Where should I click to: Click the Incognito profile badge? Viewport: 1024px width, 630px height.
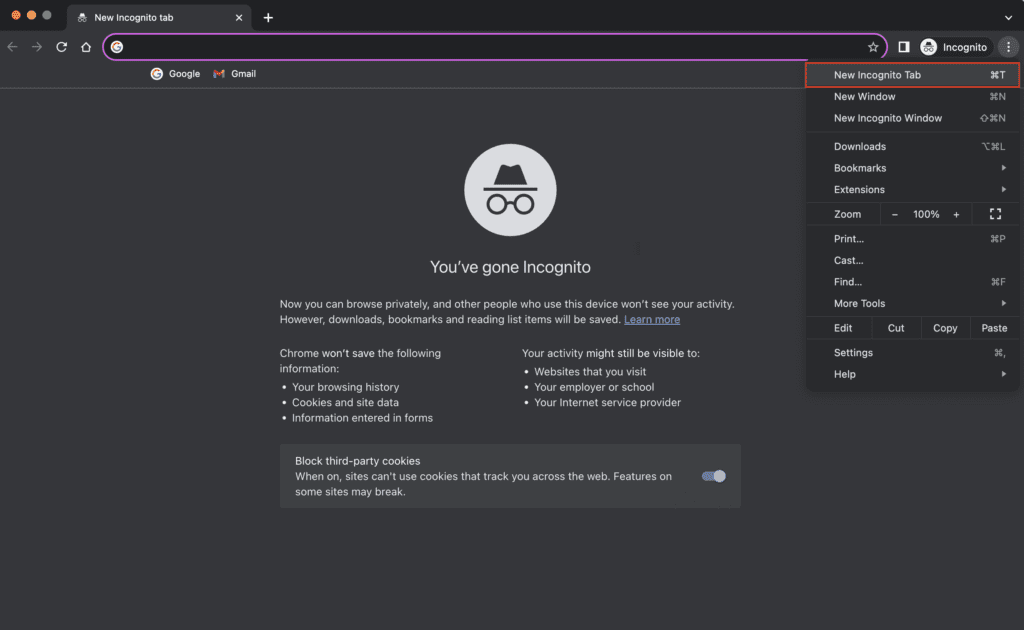coord(954,47)
